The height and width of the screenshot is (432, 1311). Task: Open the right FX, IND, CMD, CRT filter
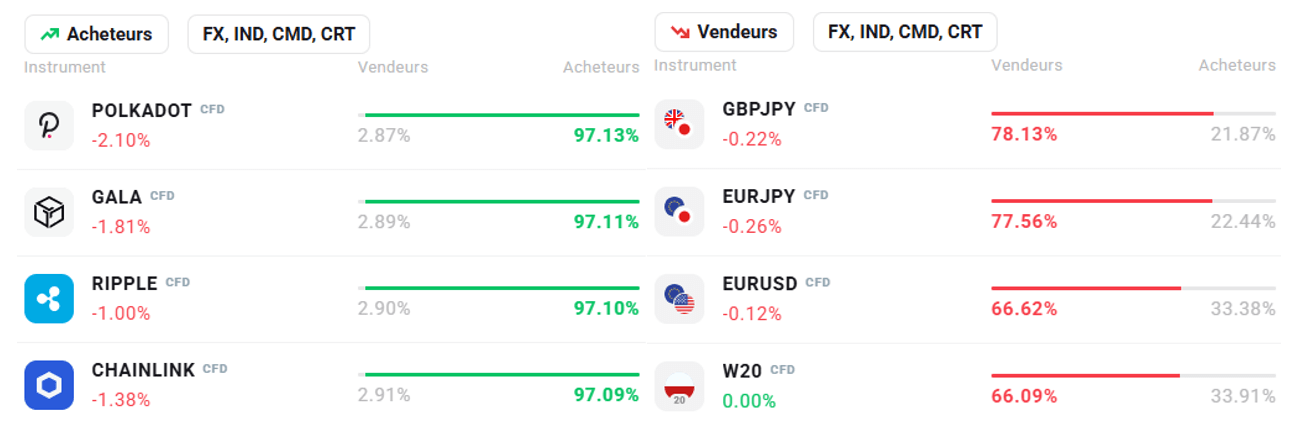pos(904,32)
